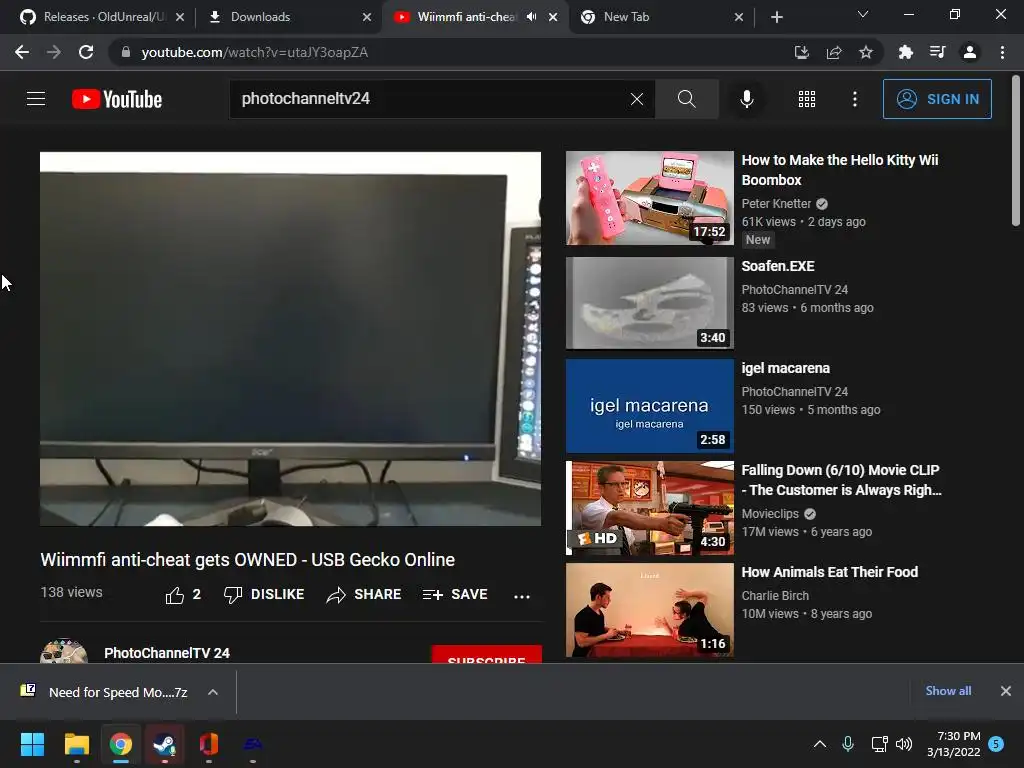Go to the YouTube home logo
This screenshot has height=768, width=1024.
(117, 99)
